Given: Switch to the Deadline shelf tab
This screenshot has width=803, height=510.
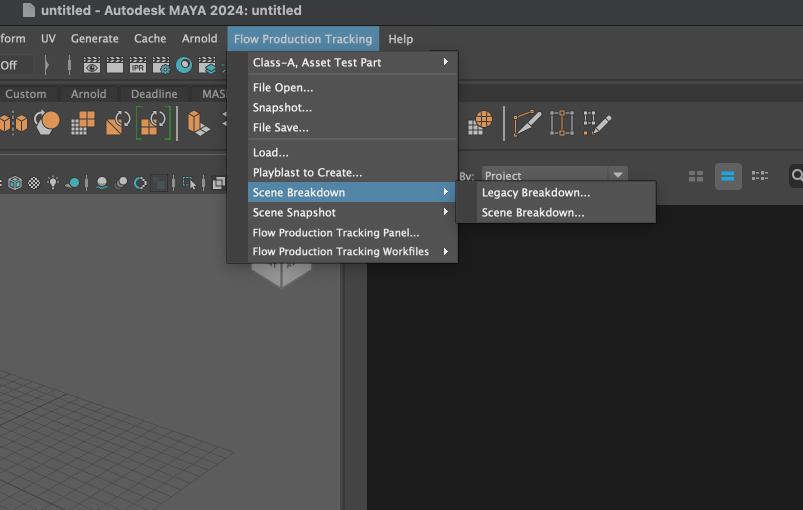Looking at the screenshot, I should click(x=154, y=94).
